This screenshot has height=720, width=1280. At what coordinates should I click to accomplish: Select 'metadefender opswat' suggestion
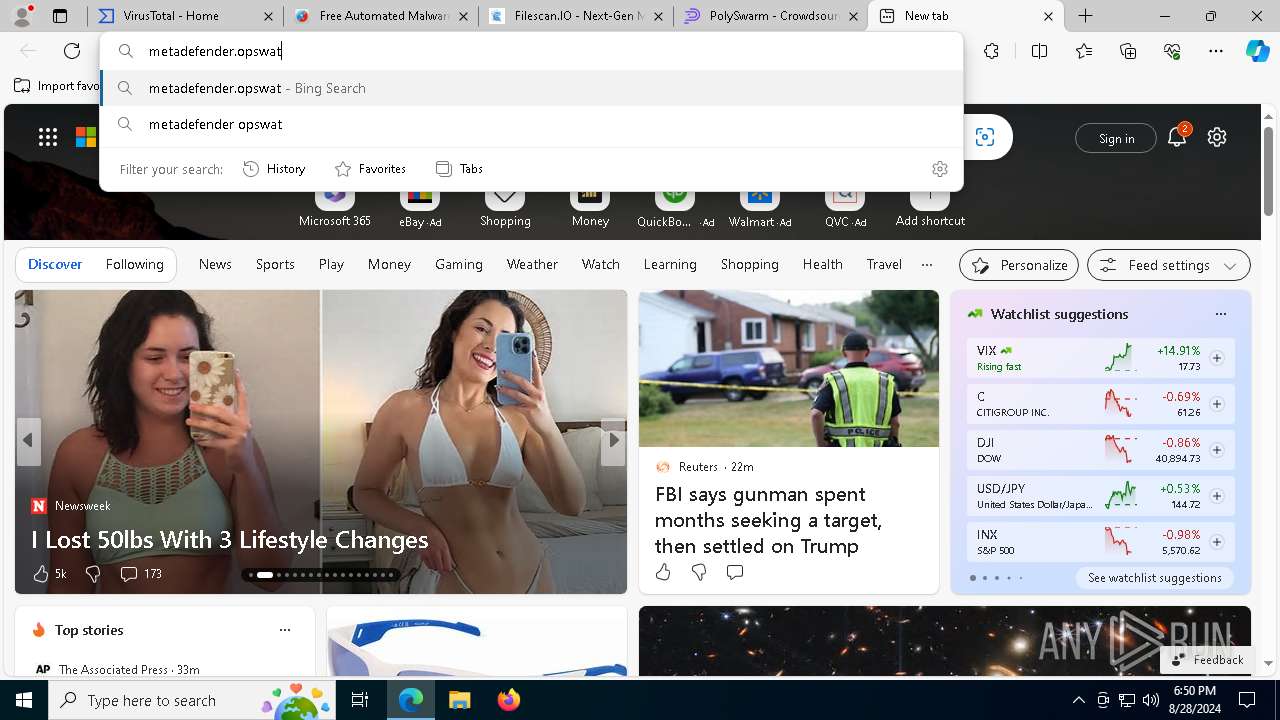(532, 124)
